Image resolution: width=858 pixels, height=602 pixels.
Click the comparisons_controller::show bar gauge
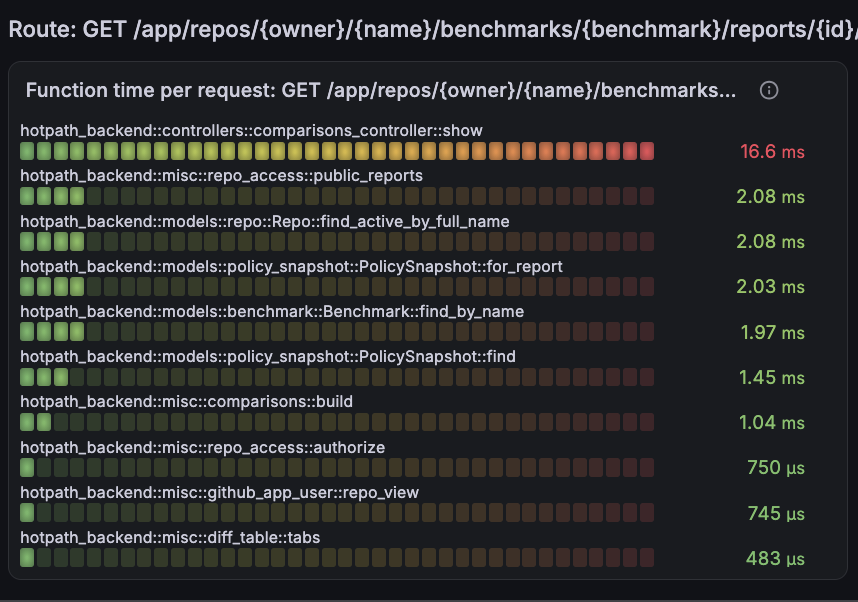[337, 151]
